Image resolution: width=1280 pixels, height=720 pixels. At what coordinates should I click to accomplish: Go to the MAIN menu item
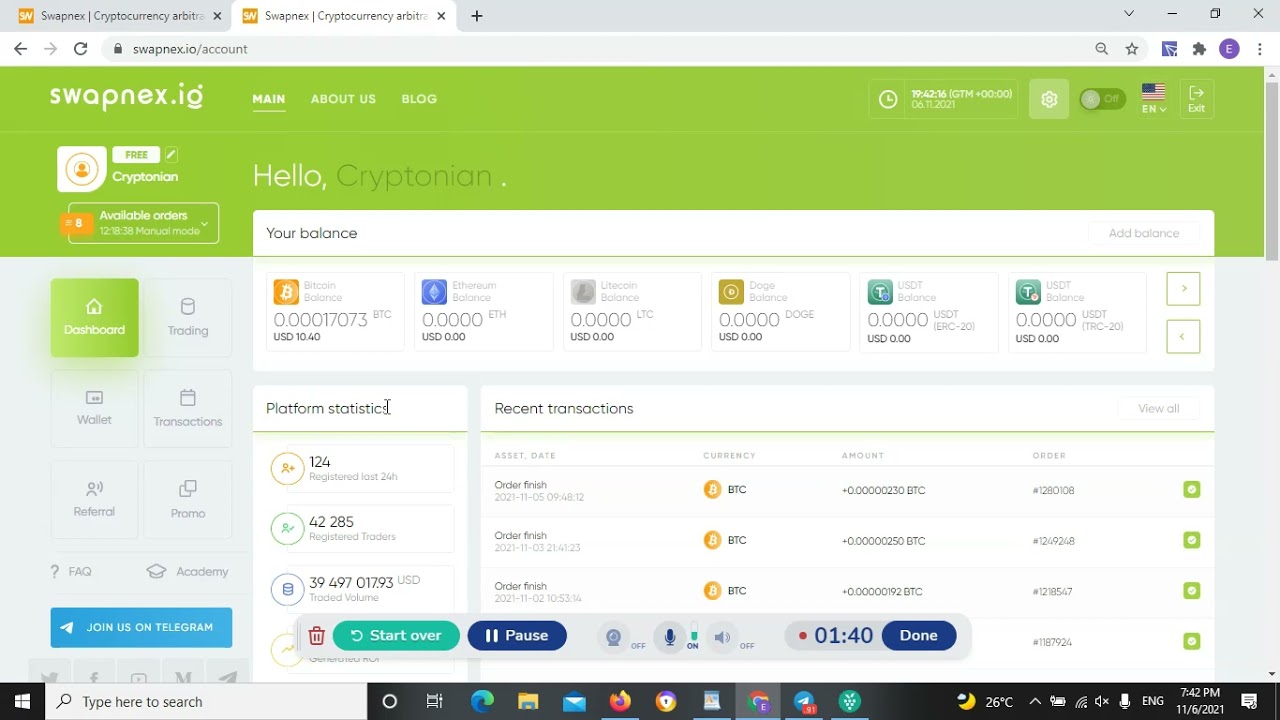[269, 99]
